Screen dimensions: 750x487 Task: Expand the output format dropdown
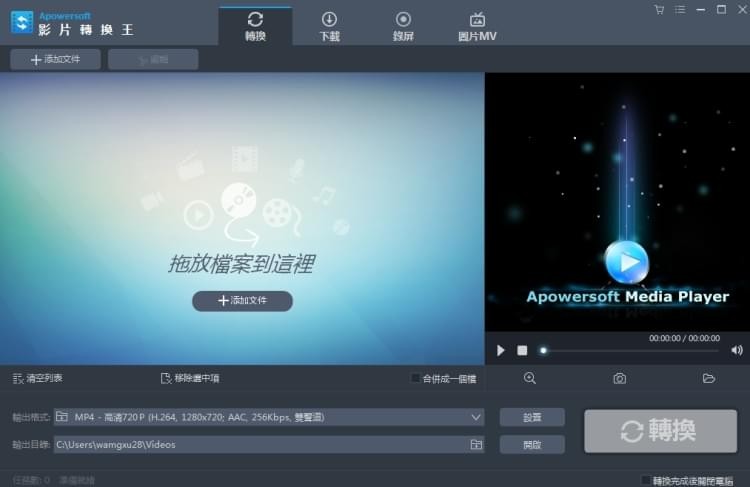(476, 417)
